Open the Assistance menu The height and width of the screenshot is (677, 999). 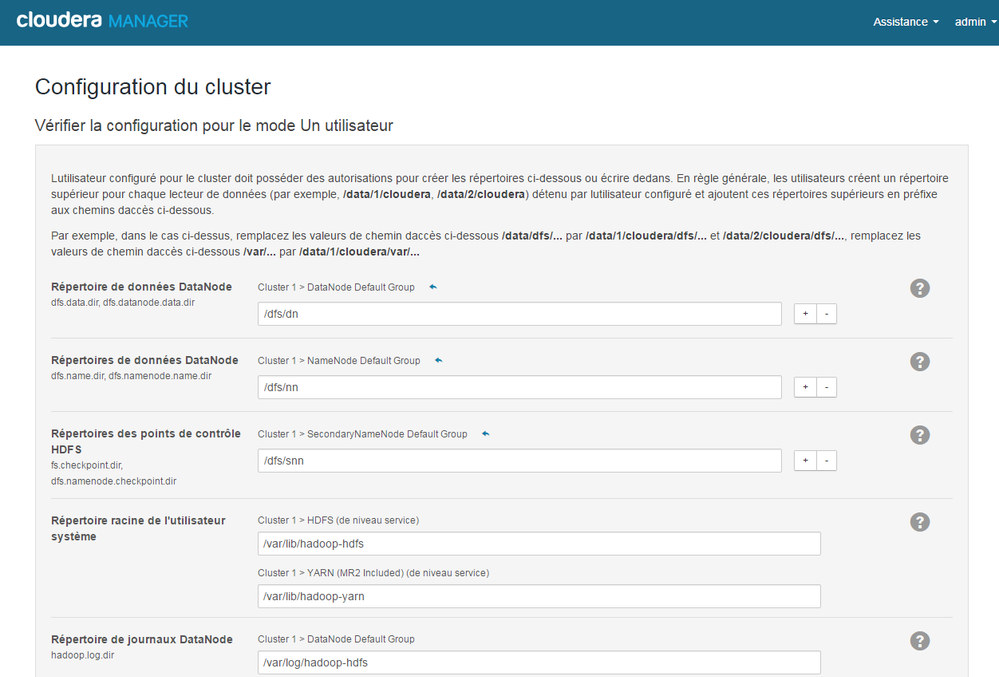pos(901,21)
